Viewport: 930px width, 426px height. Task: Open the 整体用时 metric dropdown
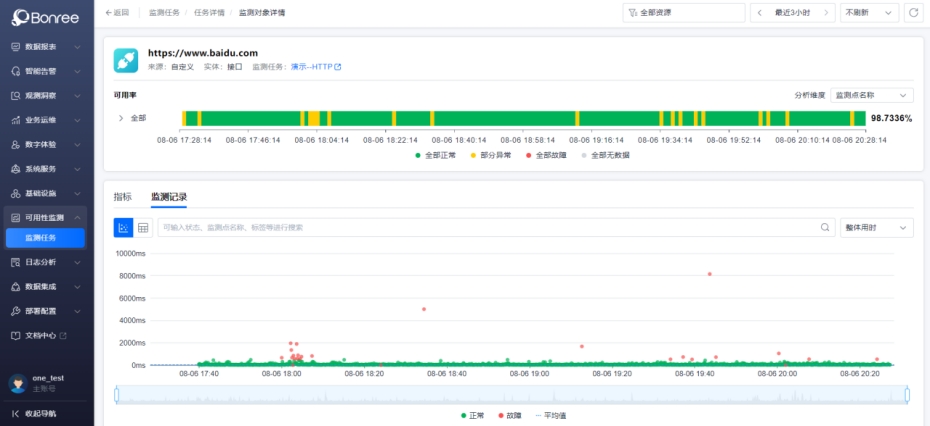[876, 228]
